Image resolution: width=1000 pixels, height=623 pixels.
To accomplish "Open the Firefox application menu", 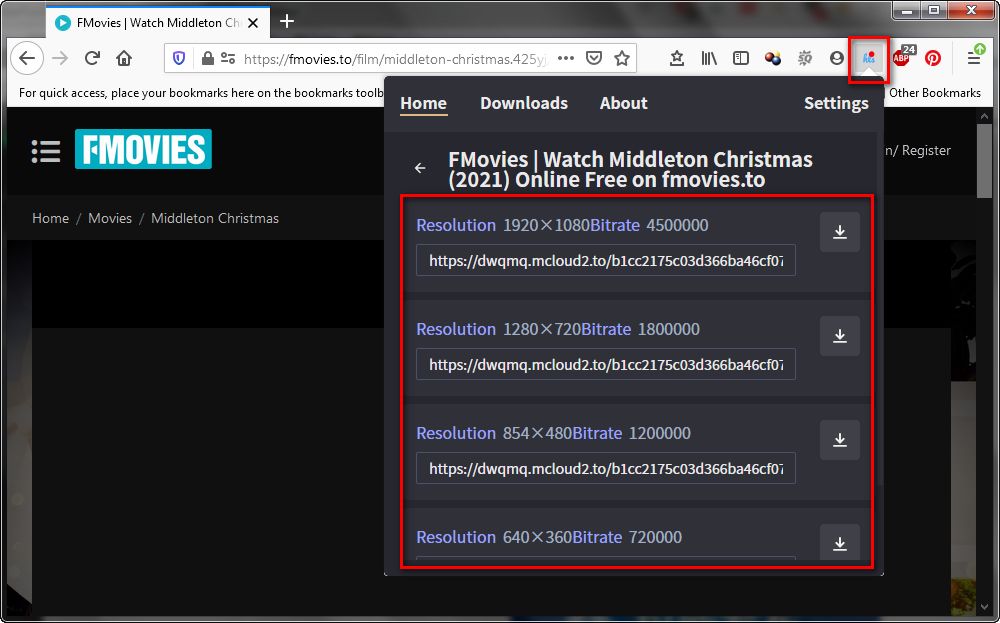I will [973, 59].
